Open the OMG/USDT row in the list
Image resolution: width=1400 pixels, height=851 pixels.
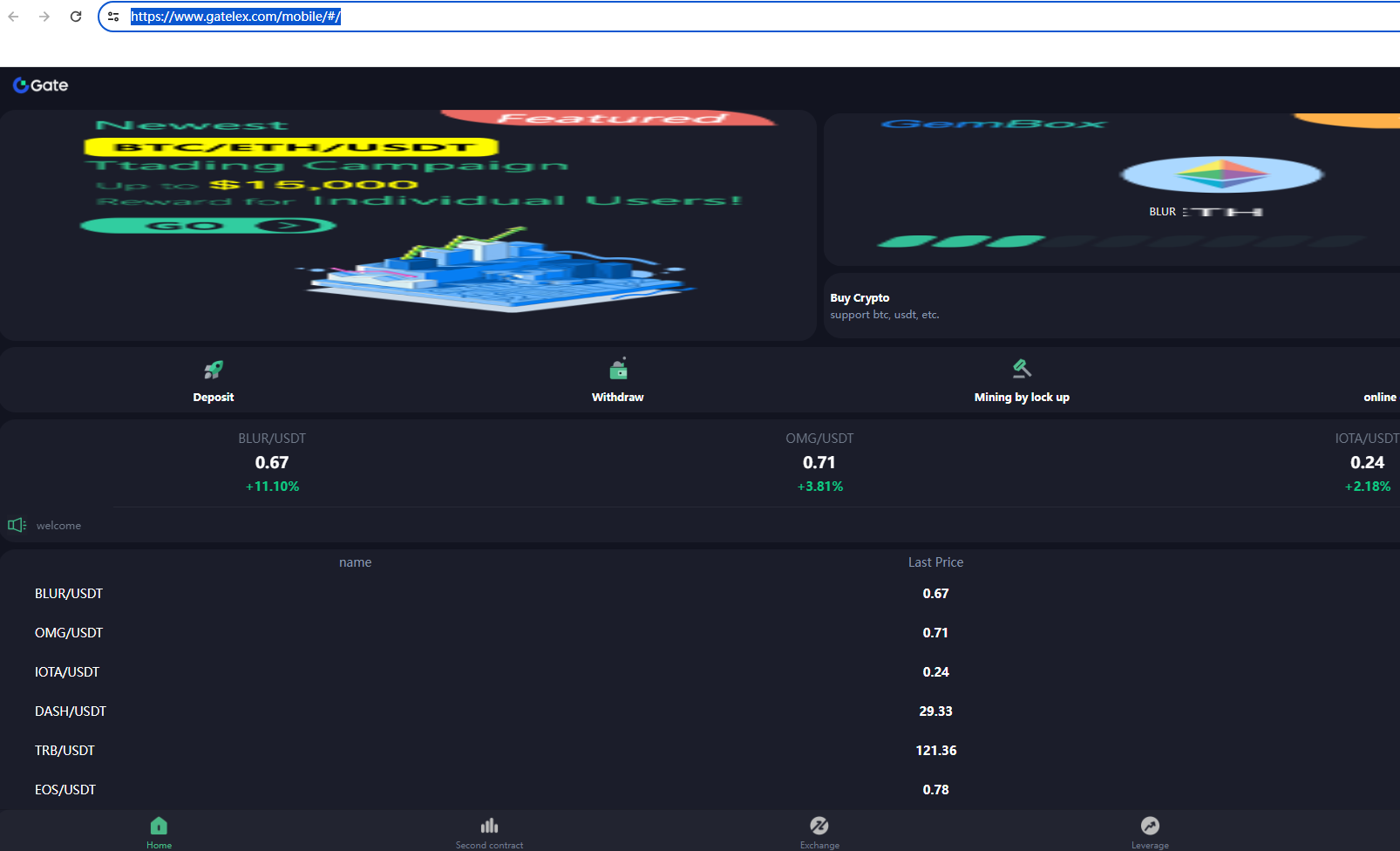(700, 633)
